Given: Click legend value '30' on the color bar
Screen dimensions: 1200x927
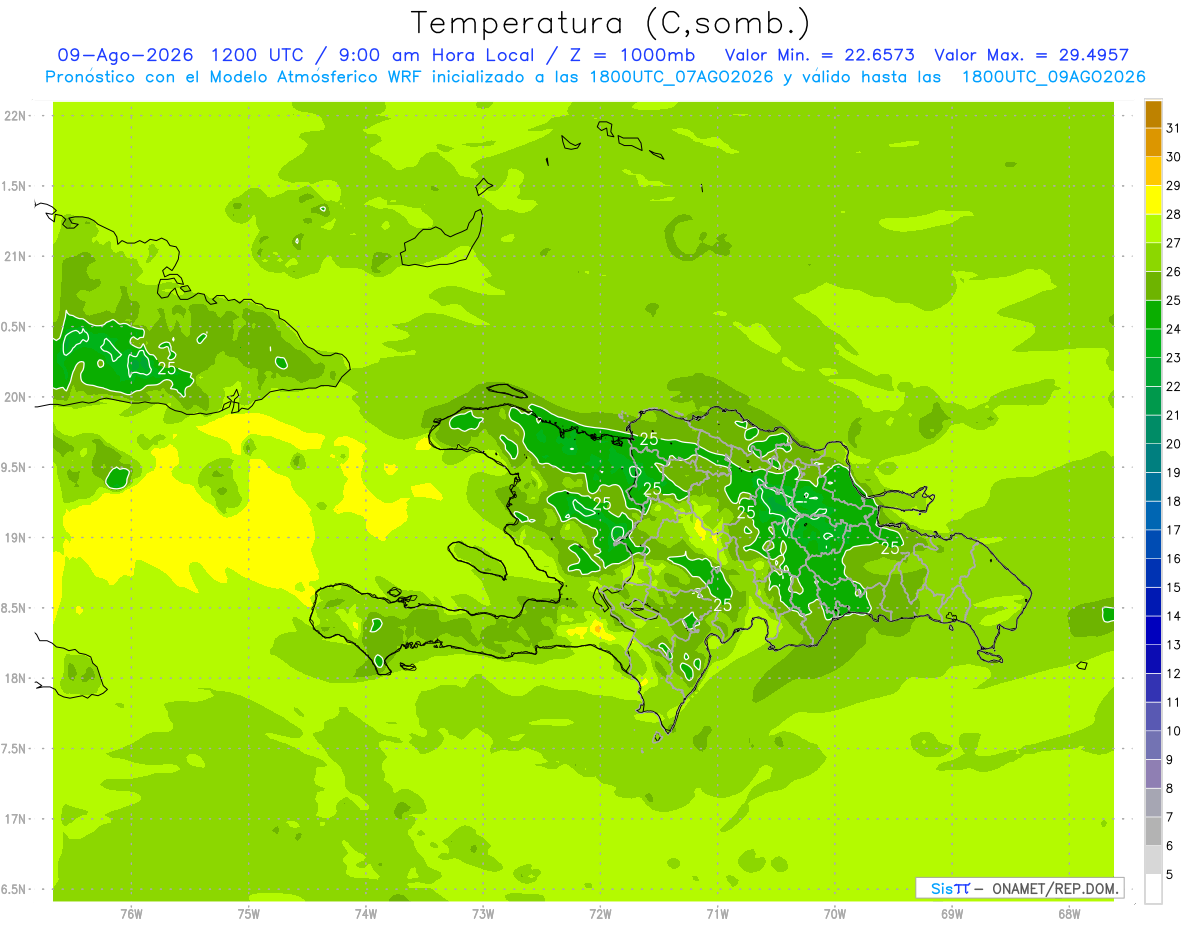Looking at the screenshot, I should (1174, 156).
